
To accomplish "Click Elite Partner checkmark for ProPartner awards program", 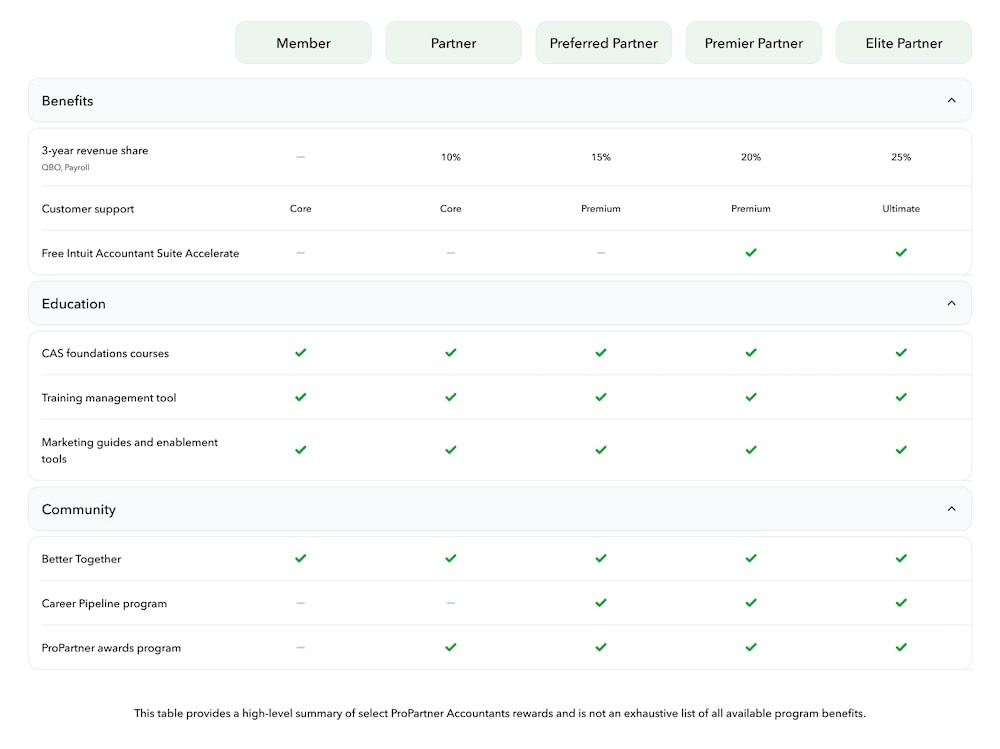I will (901, 647).
